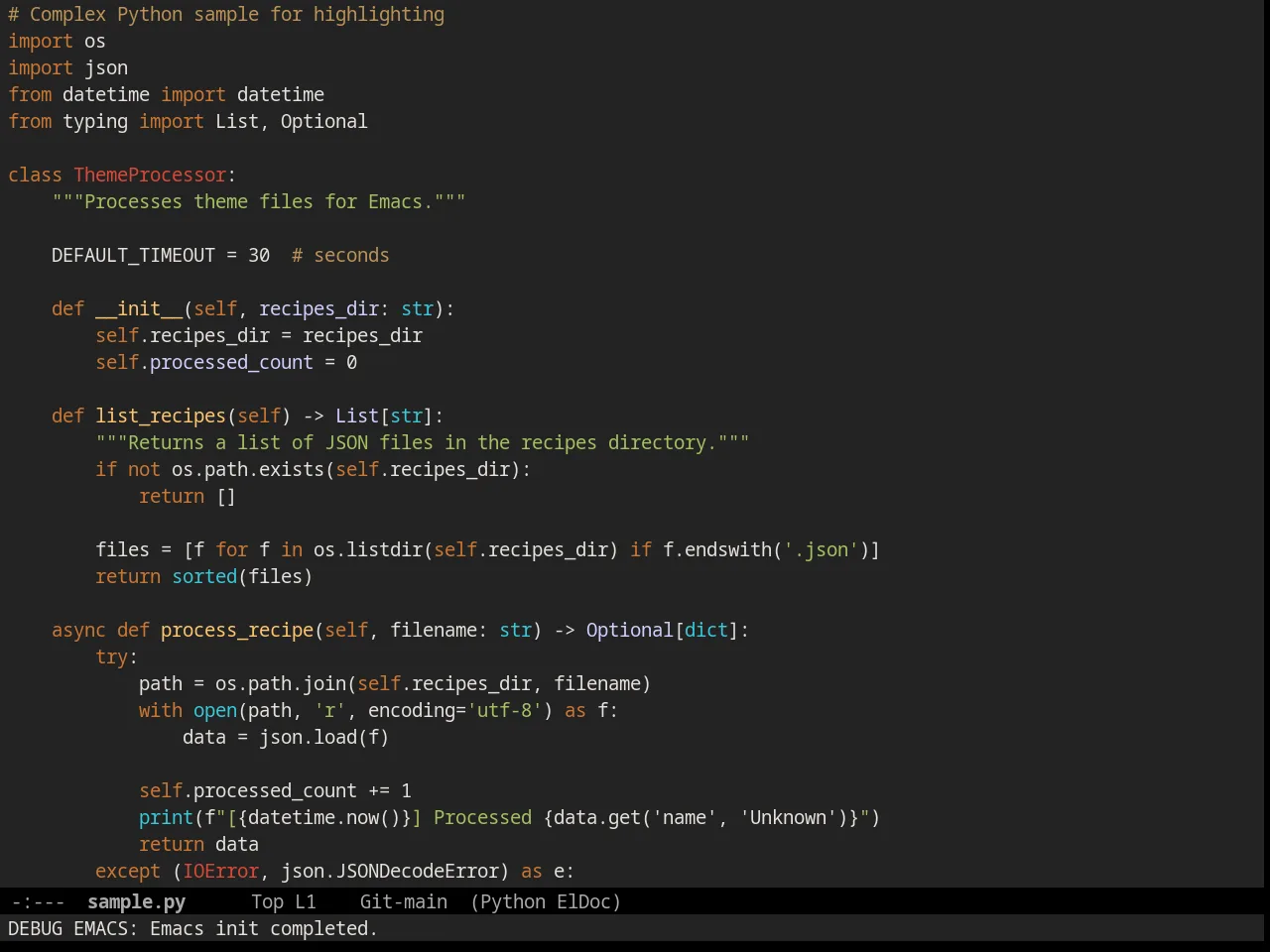Click 'os.path.join' call

coord(281,683)
